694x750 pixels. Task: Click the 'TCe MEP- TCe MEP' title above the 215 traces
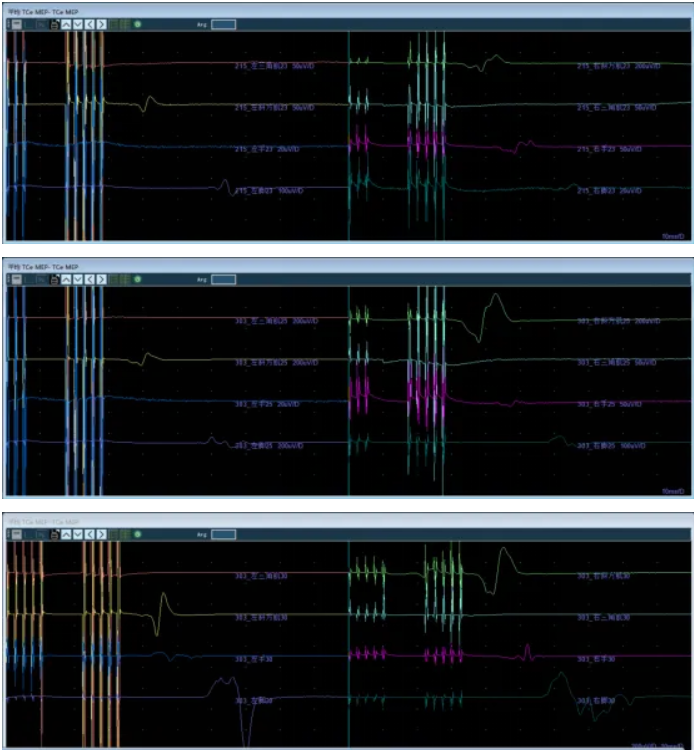click(x=50, y=11)
